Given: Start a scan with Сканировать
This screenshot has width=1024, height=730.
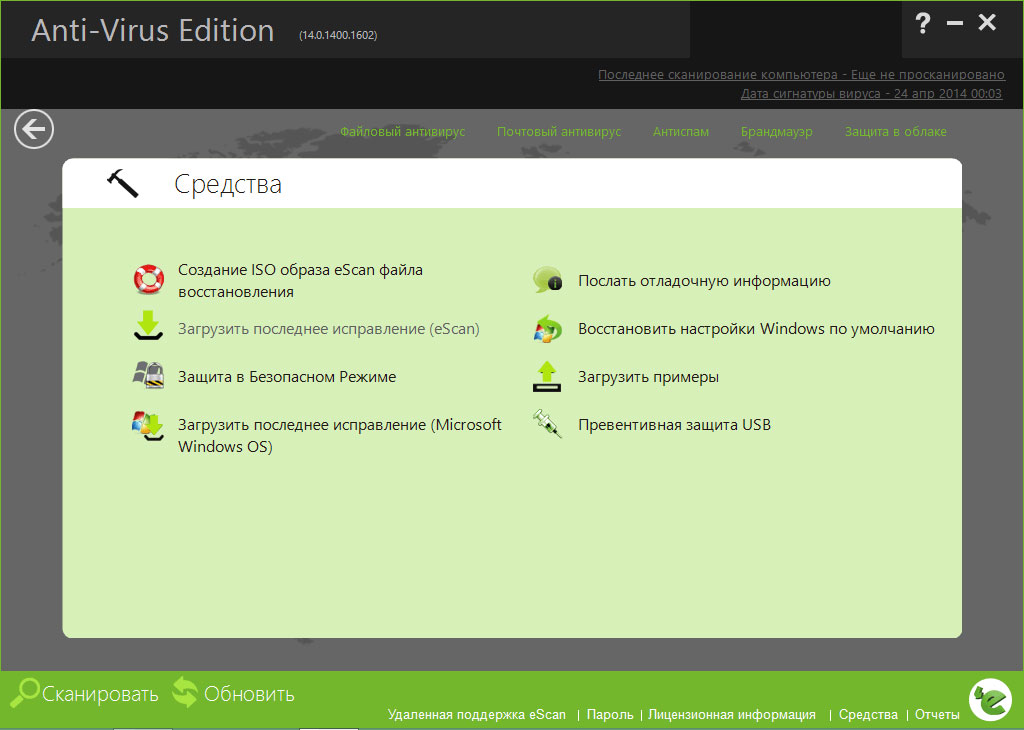Looking at the screenshot, I should [x=100, y=693].
